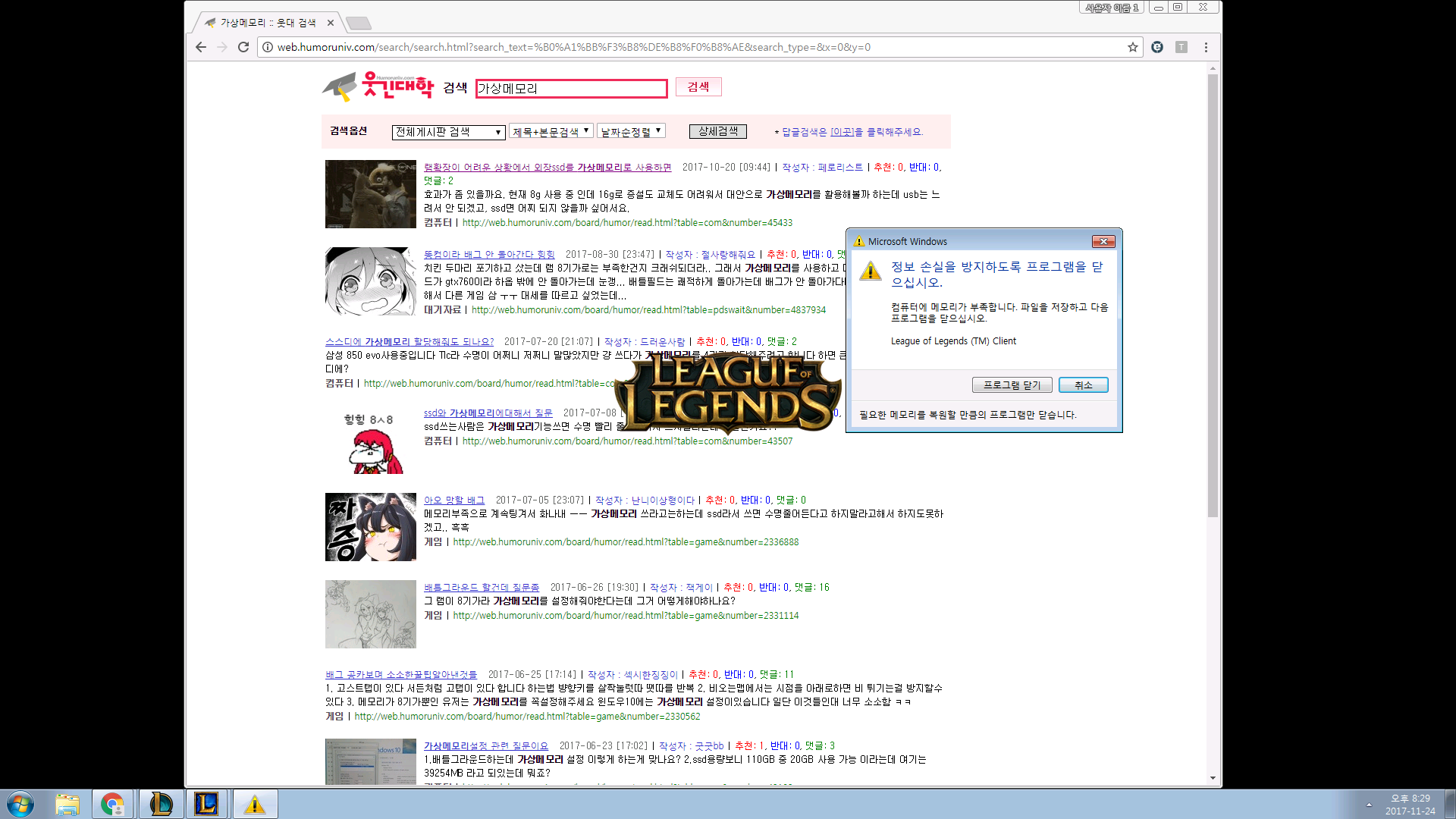Open a new tab beside 웃대 검색 tab
Screen dimensions: 1456x819
359,23
